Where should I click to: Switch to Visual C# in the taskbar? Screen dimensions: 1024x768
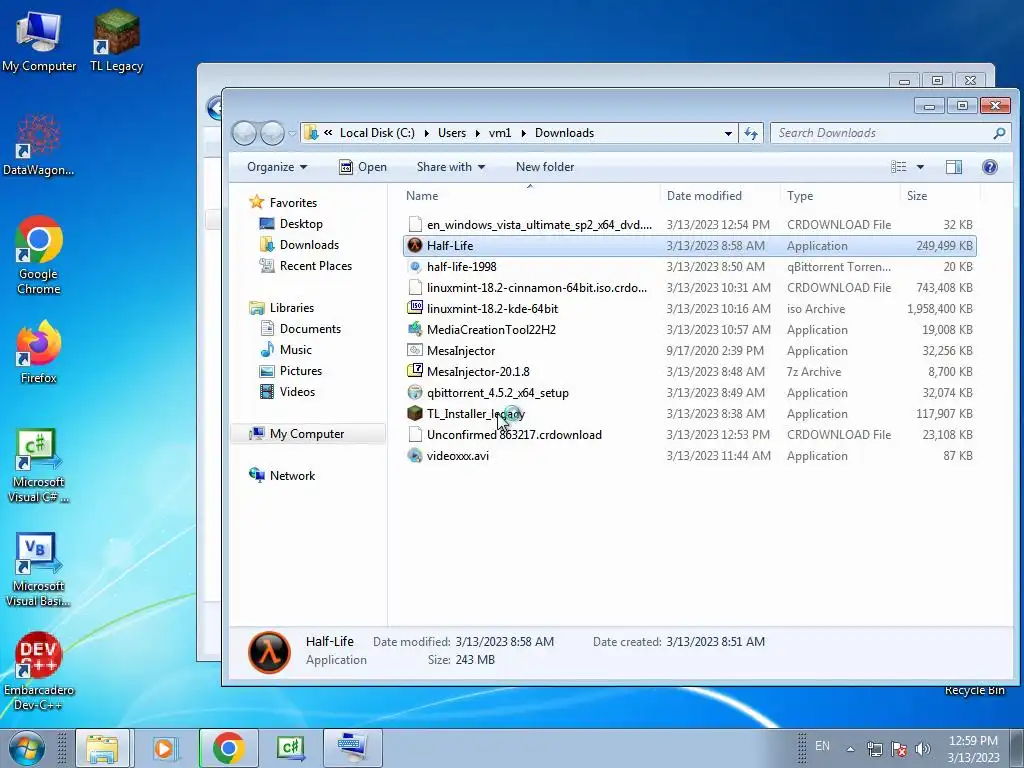[291, 748]
